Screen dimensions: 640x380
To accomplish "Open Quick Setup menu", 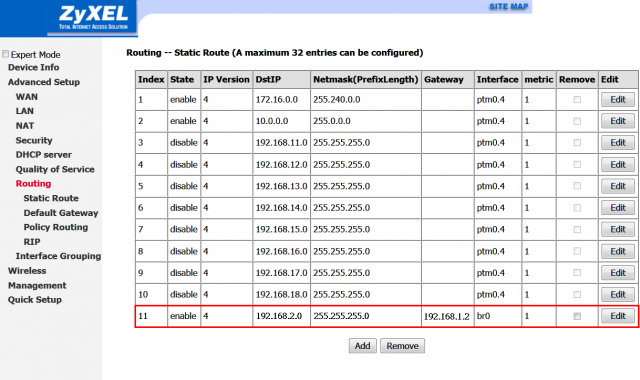I will [x=35, y=300].
